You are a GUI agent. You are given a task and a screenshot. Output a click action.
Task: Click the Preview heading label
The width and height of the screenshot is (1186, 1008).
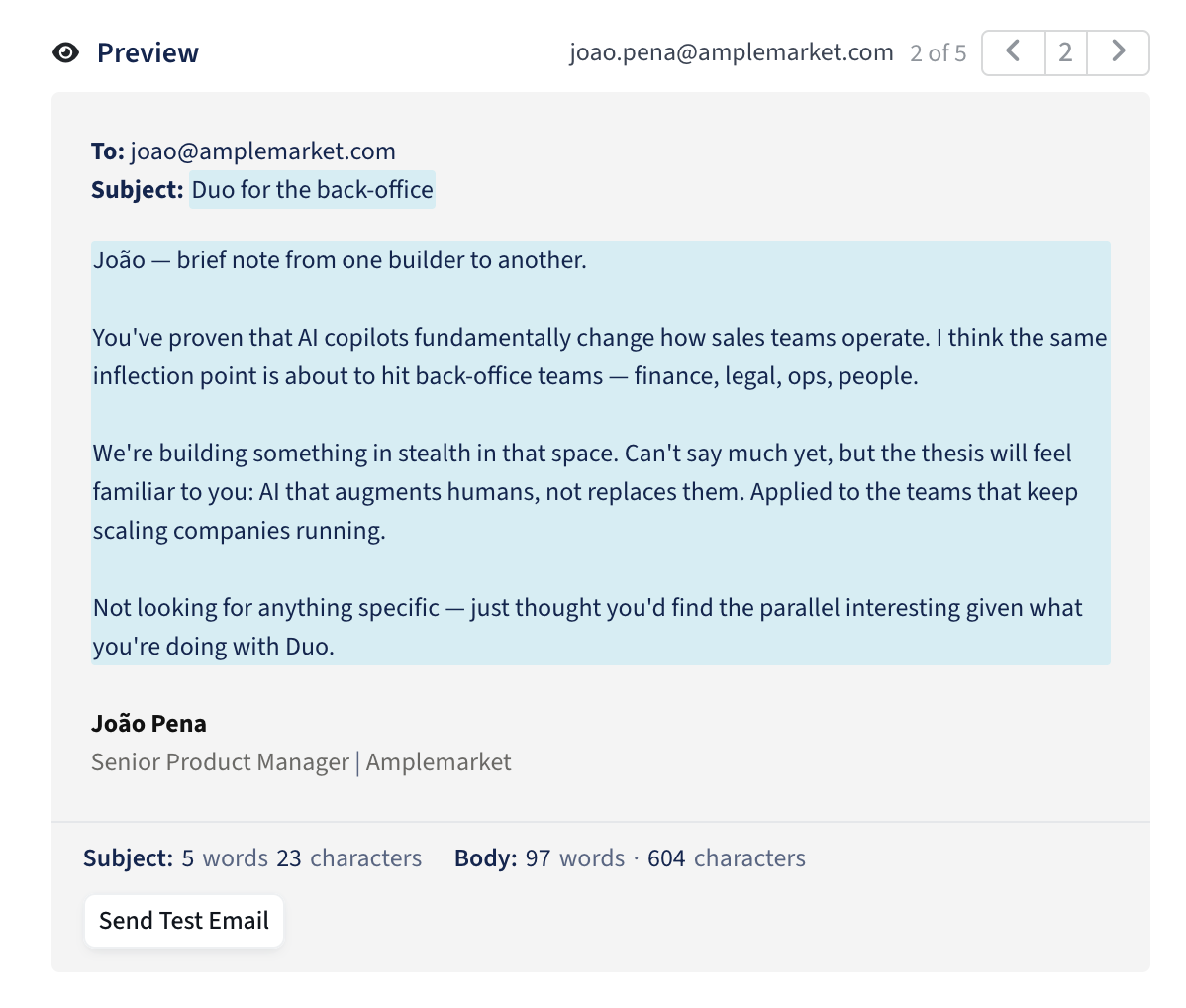pyautogui.click(x=148, y=52)
